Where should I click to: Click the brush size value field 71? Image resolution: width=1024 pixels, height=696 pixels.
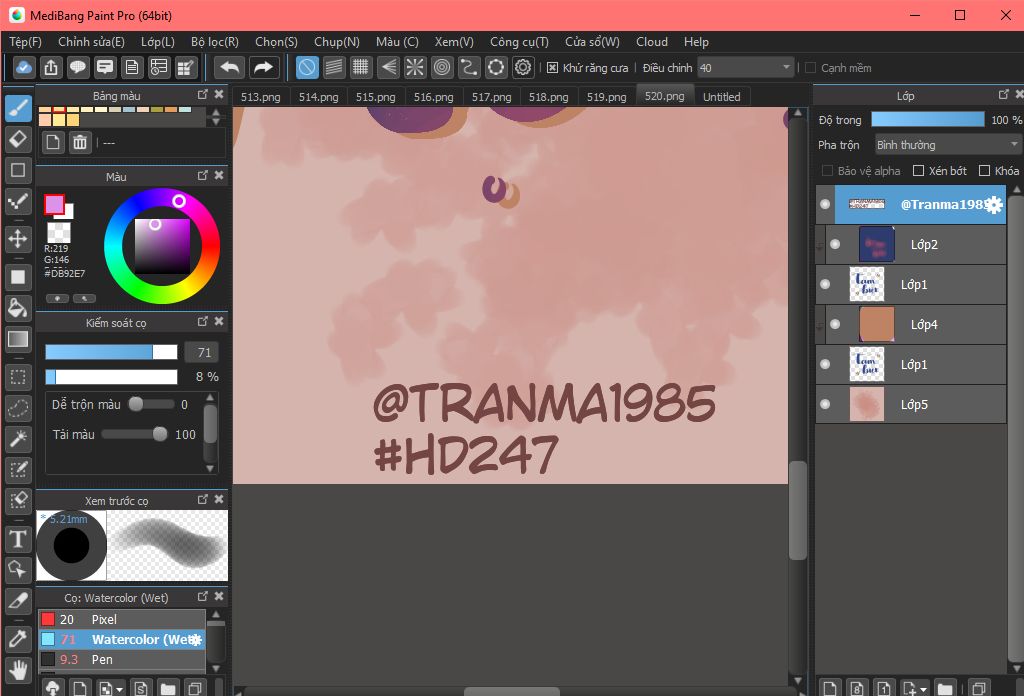pyautogui.click(x=201, y=353)
